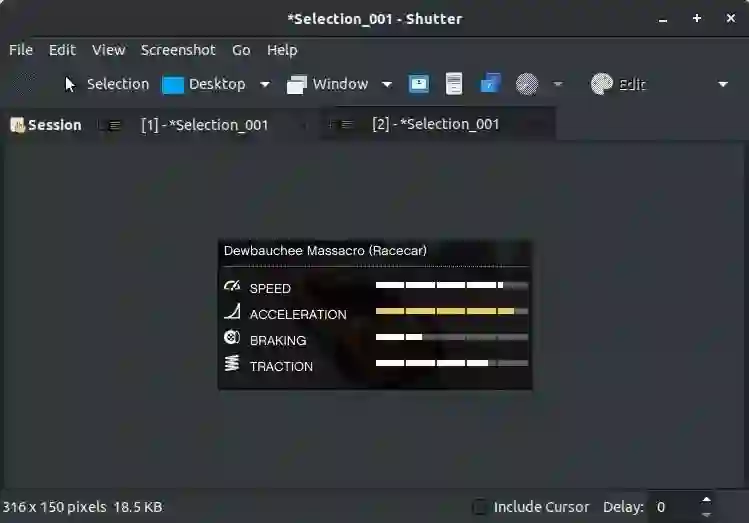Switch to tab [2] - *Selection_001
The image size is (749, 523).
pyautogui.click(x=436, y=124)
